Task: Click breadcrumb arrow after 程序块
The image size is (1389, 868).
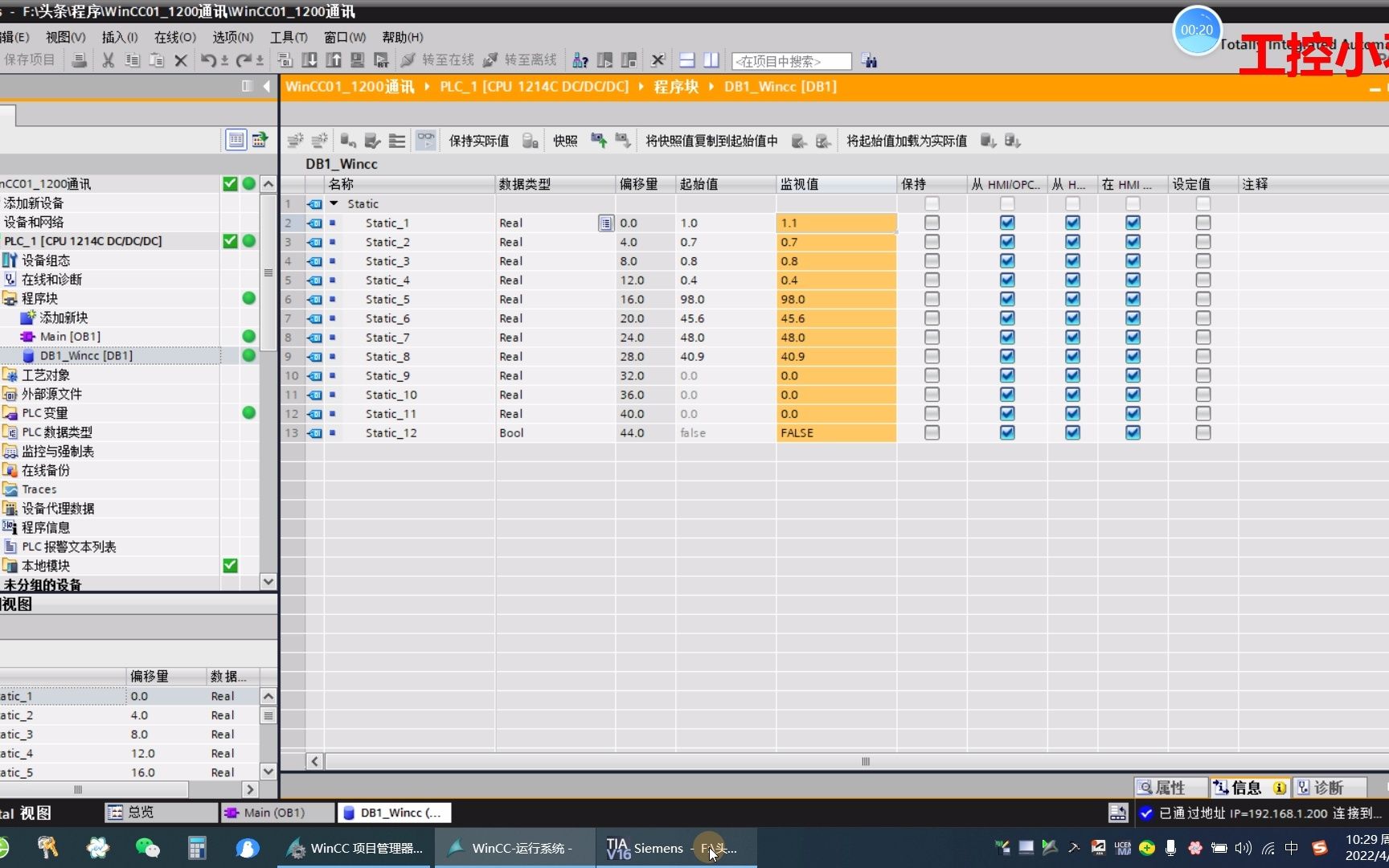Action: point(711,87)
